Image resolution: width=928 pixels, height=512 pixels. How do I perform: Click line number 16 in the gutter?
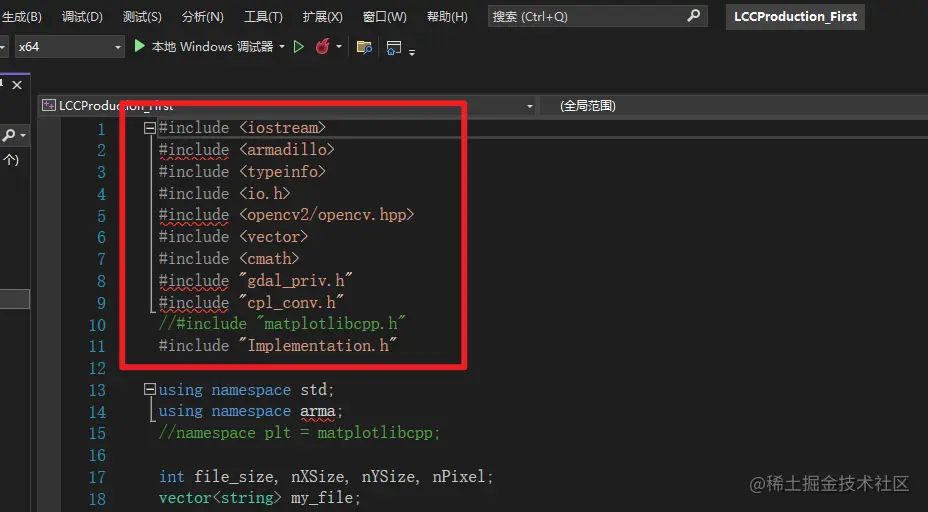[x=97, y=455]
